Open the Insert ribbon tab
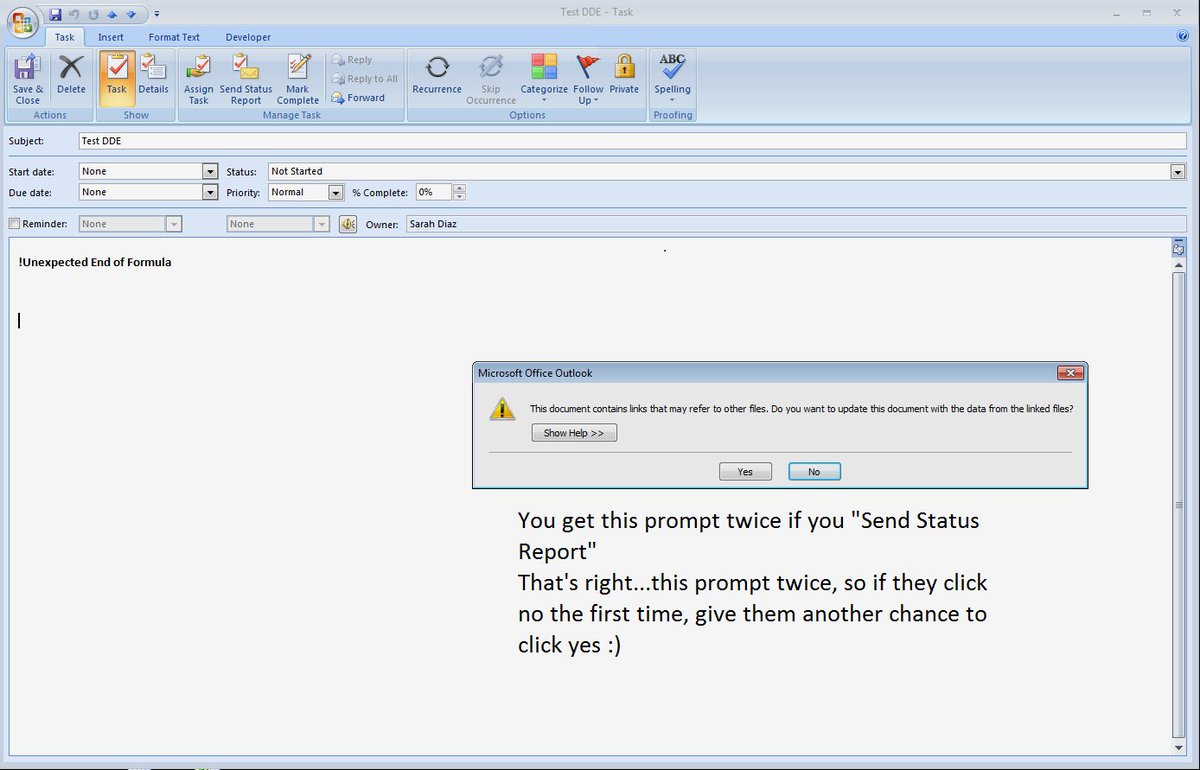Image resolution: width=1200 pixels, height=770 pixels. click(x=111, y=37)
